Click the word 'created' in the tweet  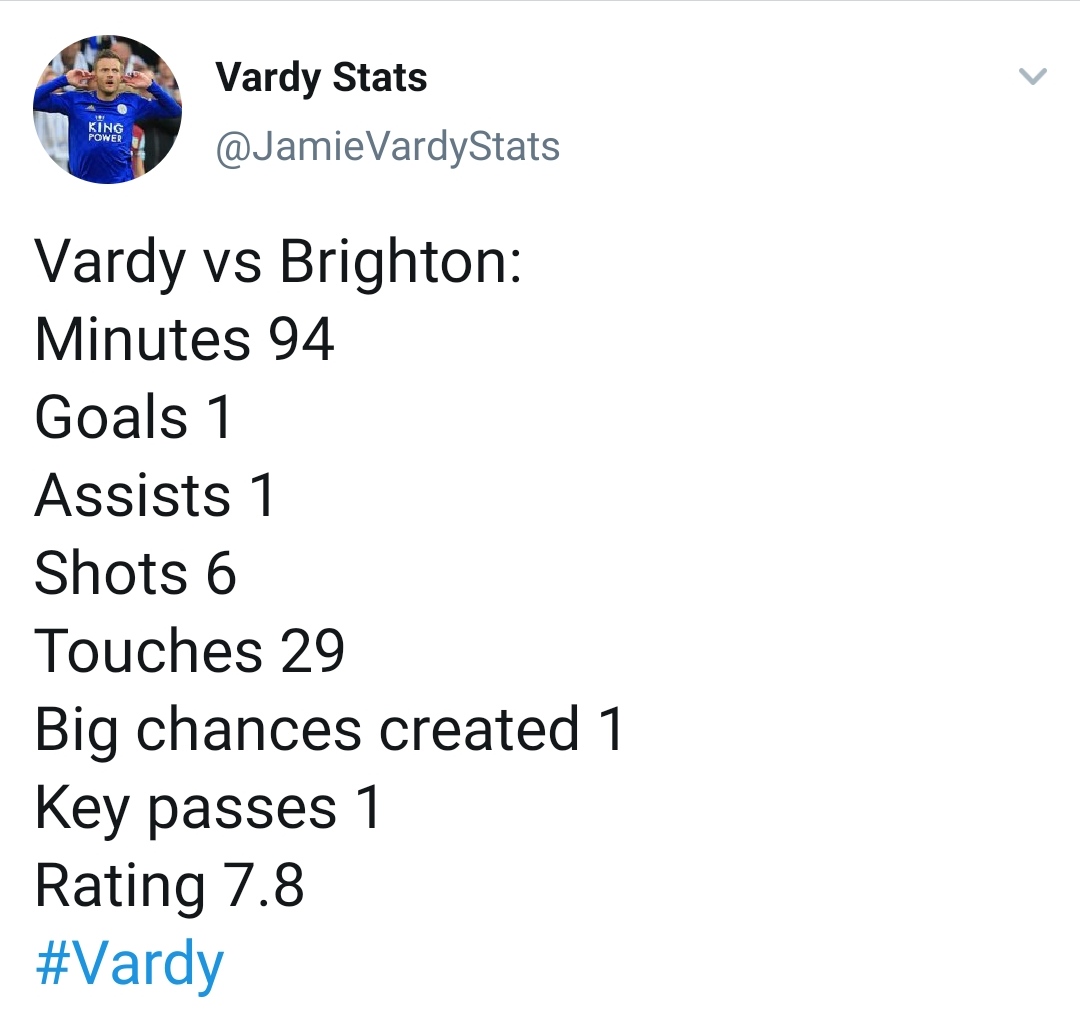coord(479,729)
